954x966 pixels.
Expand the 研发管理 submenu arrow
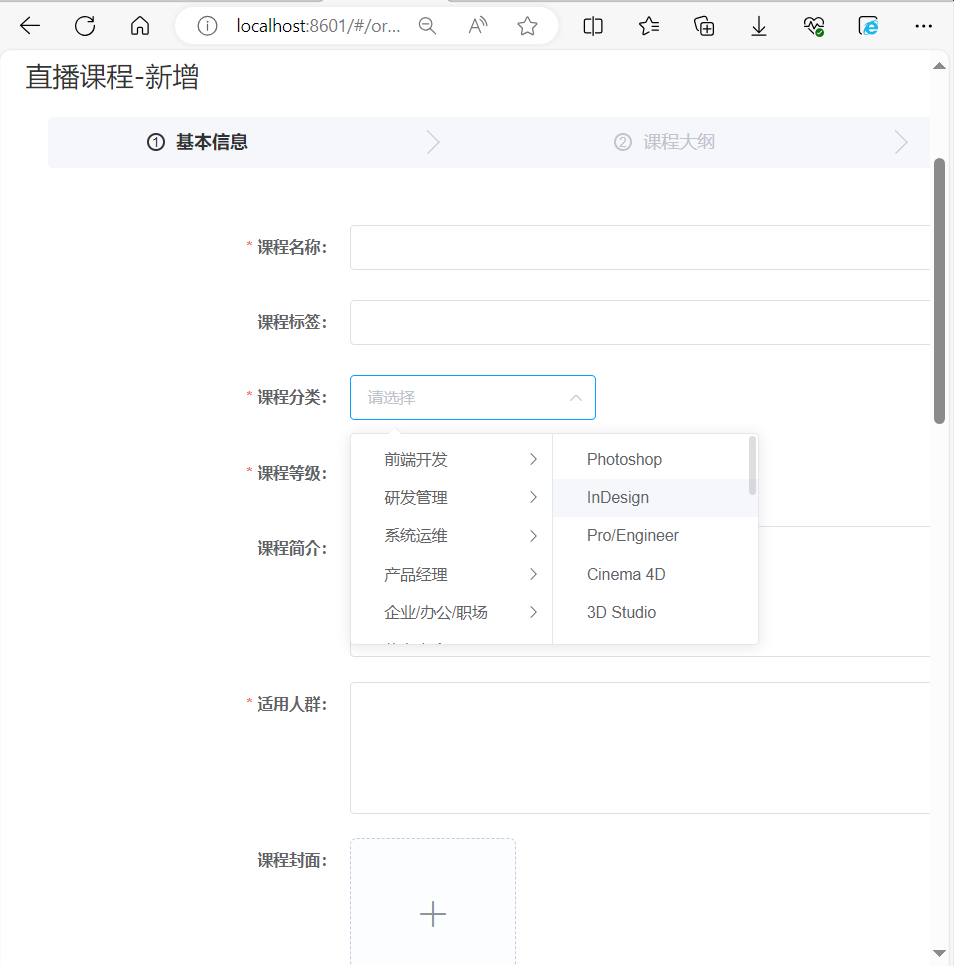click(x=533, y=498)
